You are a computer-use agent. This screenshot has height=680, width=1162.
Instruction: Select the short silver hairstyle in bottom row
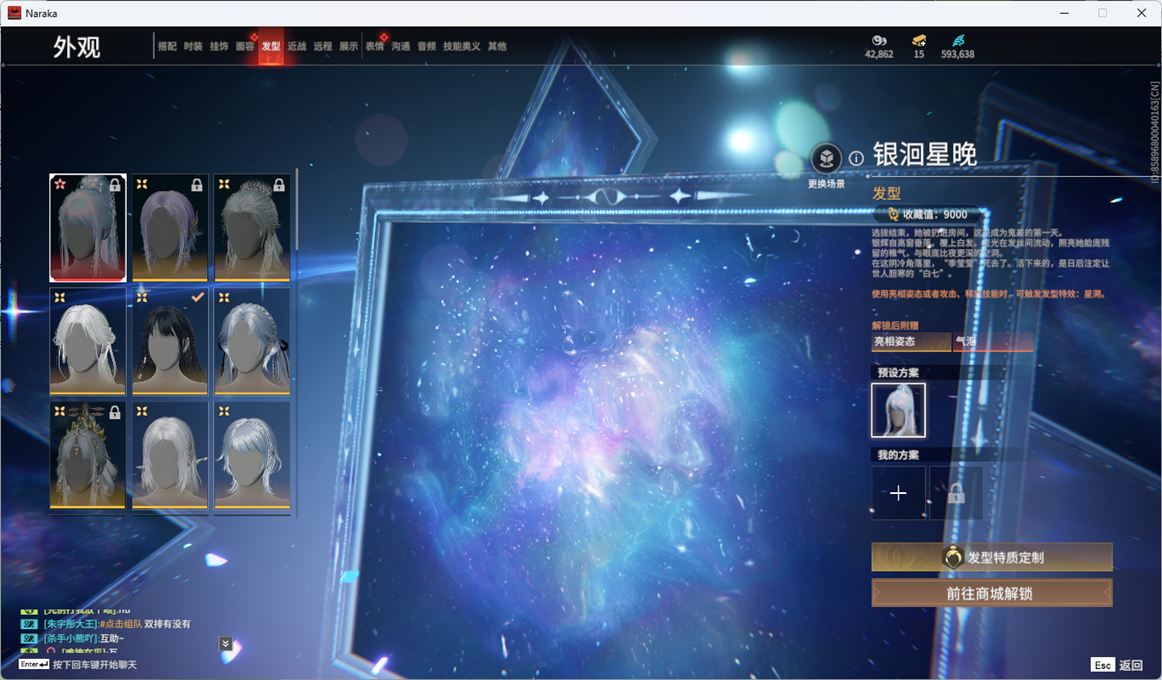(x=252, y=455)
